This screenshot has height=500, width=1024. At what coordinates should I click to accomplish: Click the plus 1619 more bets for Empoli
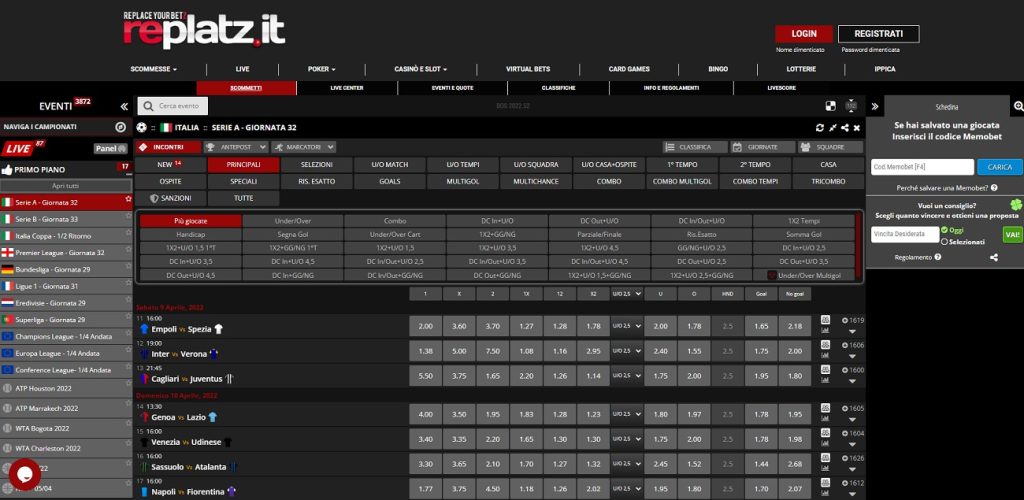pyautogui.click(x=853, y=320)
